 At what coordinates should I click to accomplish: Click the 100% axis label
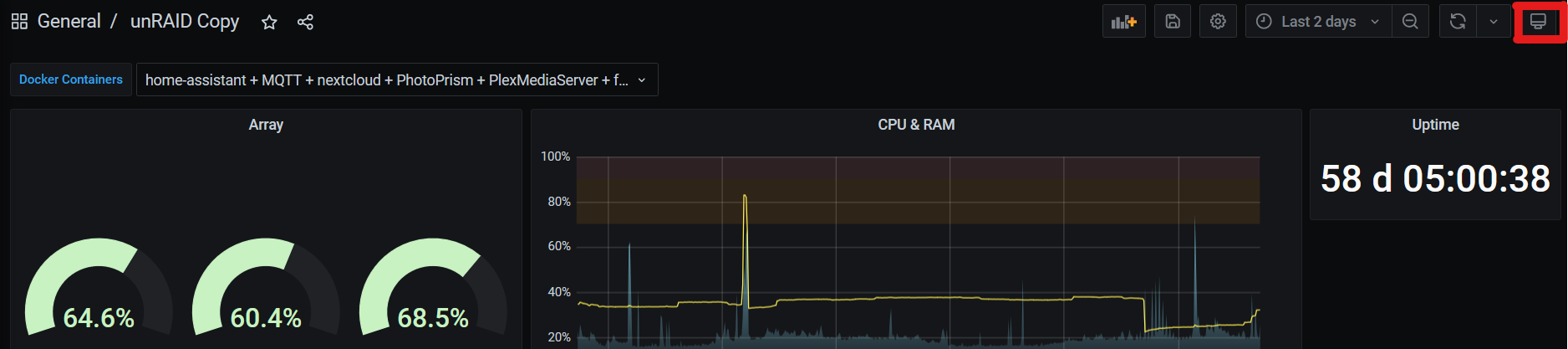point(555,157)
